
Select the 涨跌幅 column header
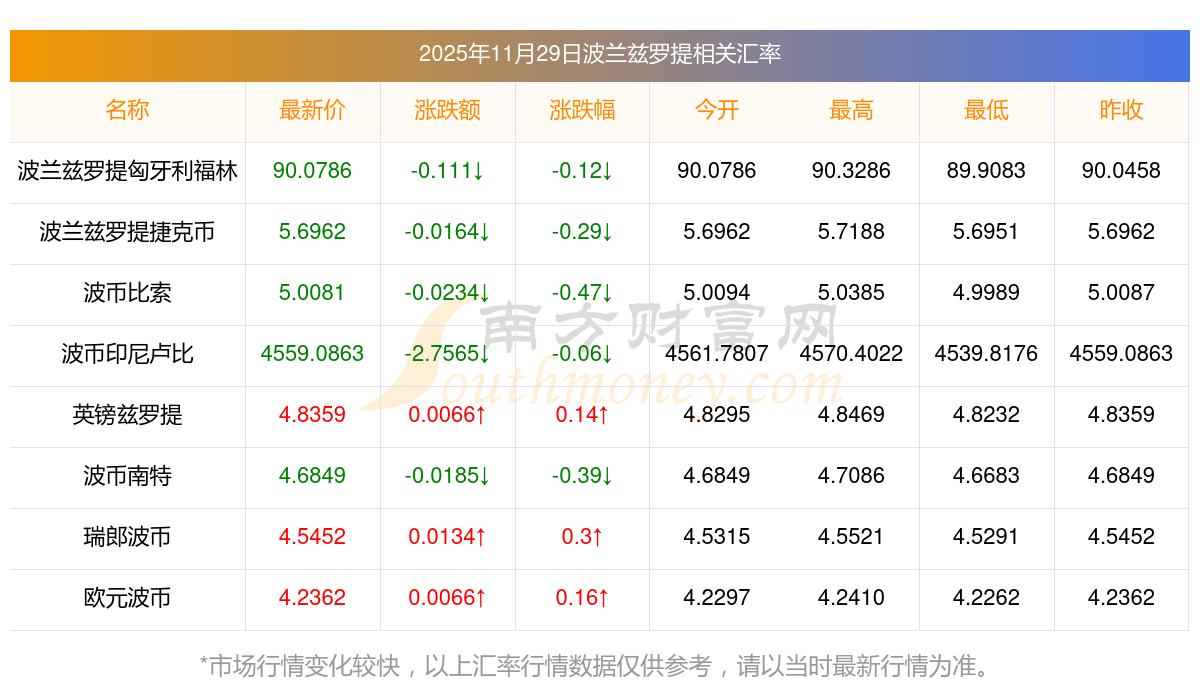click(x=582, y=110)
